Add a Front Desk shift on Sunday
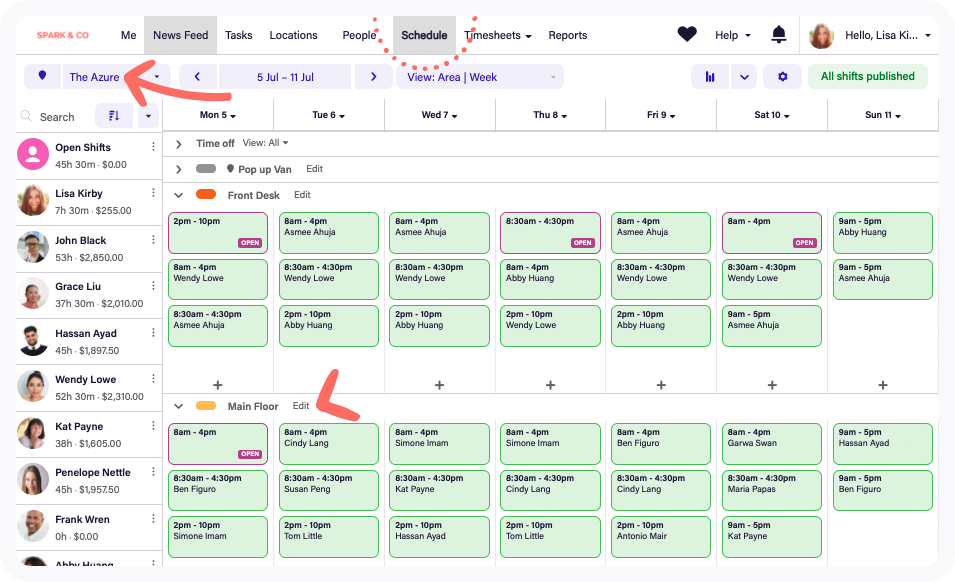This screenshot has height=582, width=955. tap(883, 385)
